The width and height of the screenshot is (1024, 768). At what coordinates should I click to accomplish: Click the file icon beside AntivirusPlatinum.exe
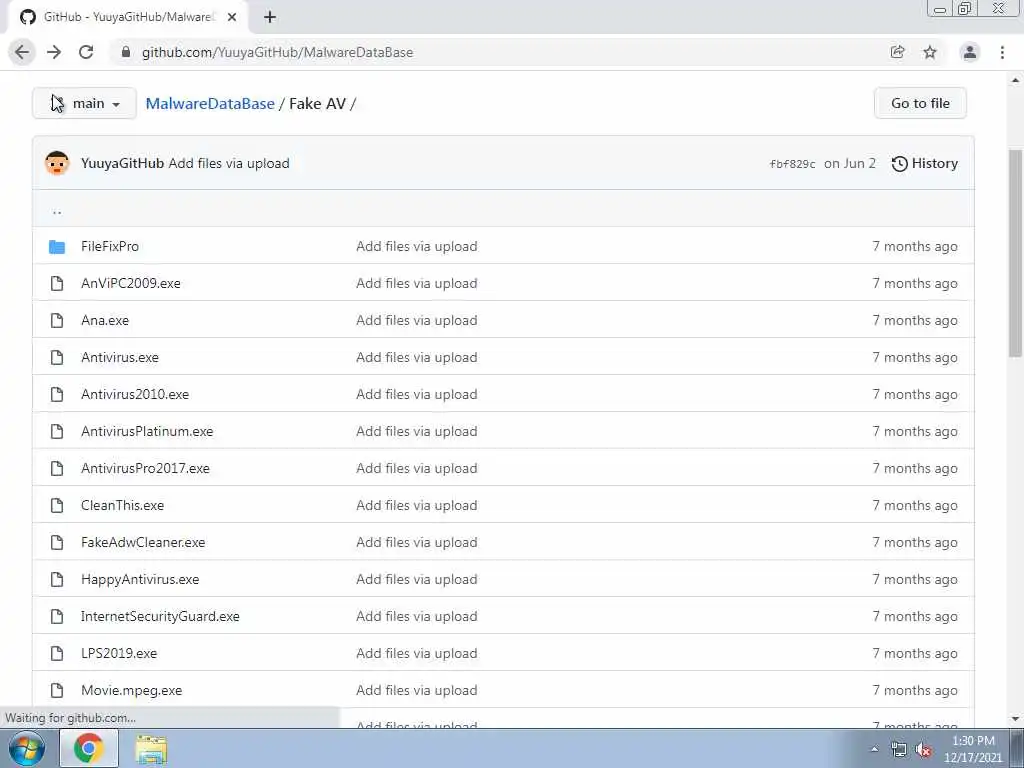point(57,432)
